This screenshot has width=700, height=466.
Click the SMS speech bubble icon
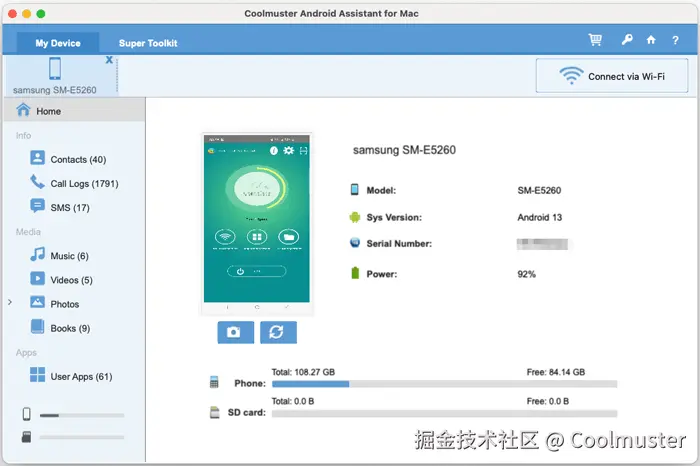[x=38, y=206]
